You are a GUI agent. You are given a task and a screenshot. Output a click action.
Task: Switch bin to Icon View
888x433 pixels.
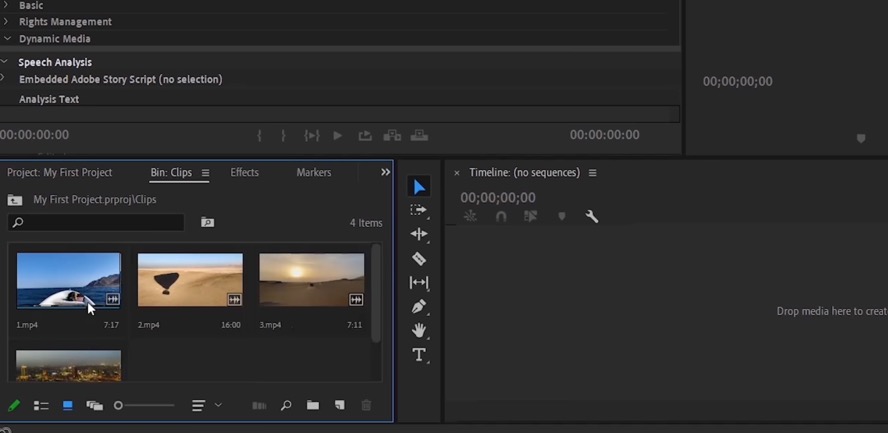point(68,405)
